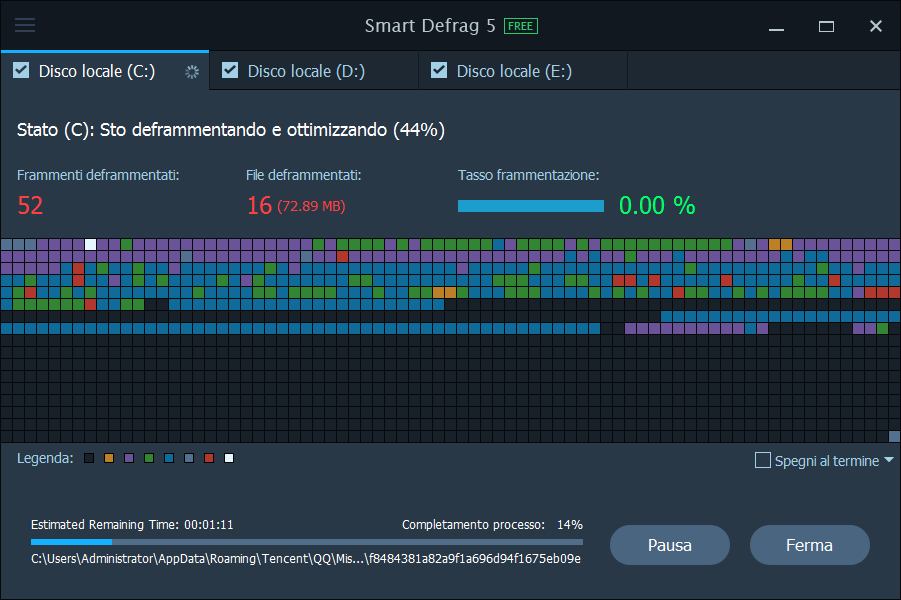Uncheck the Disco locale (C:) checkbox

(21, 70)
